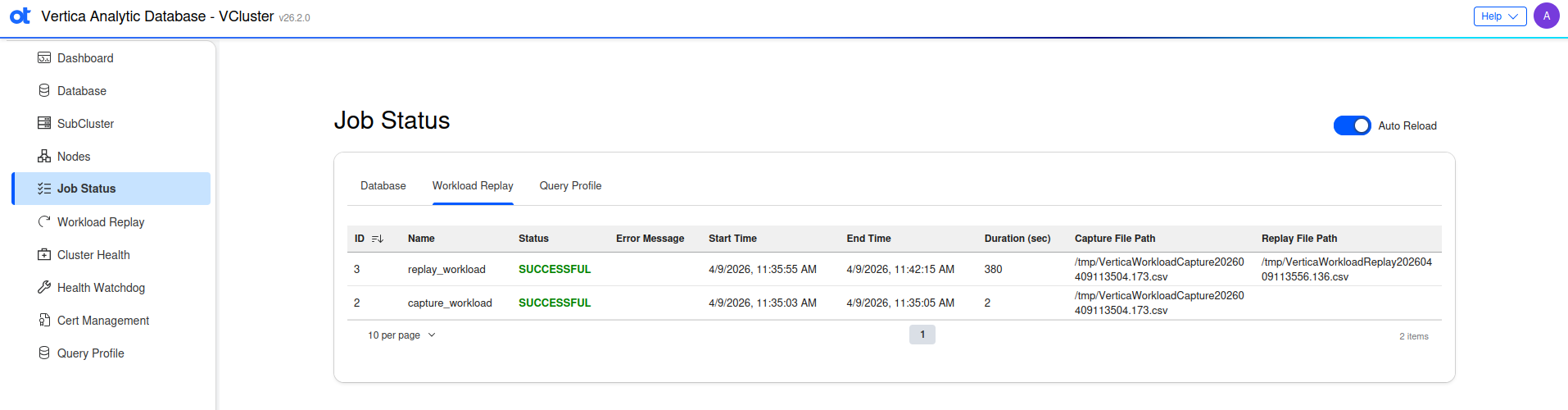Click end time 11:35:05 AM cell

900,303
